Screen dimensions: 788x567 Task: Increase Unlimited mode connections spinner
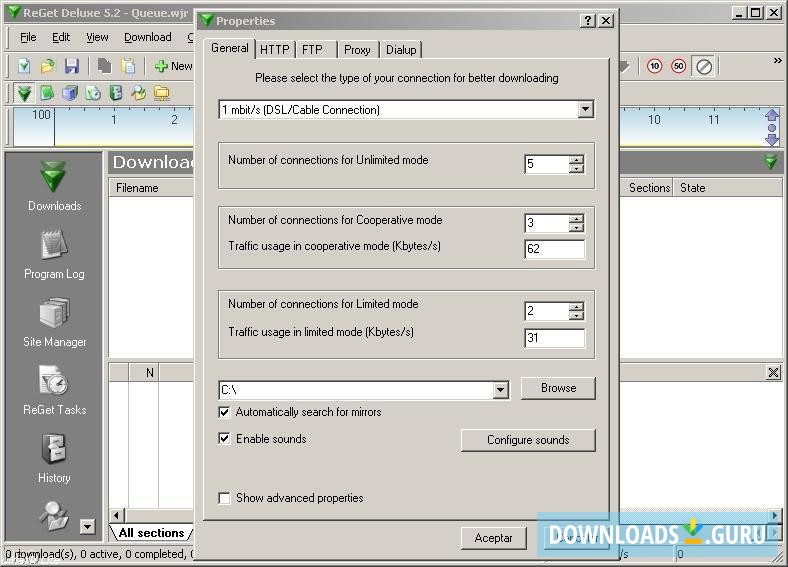pos(576,160)
